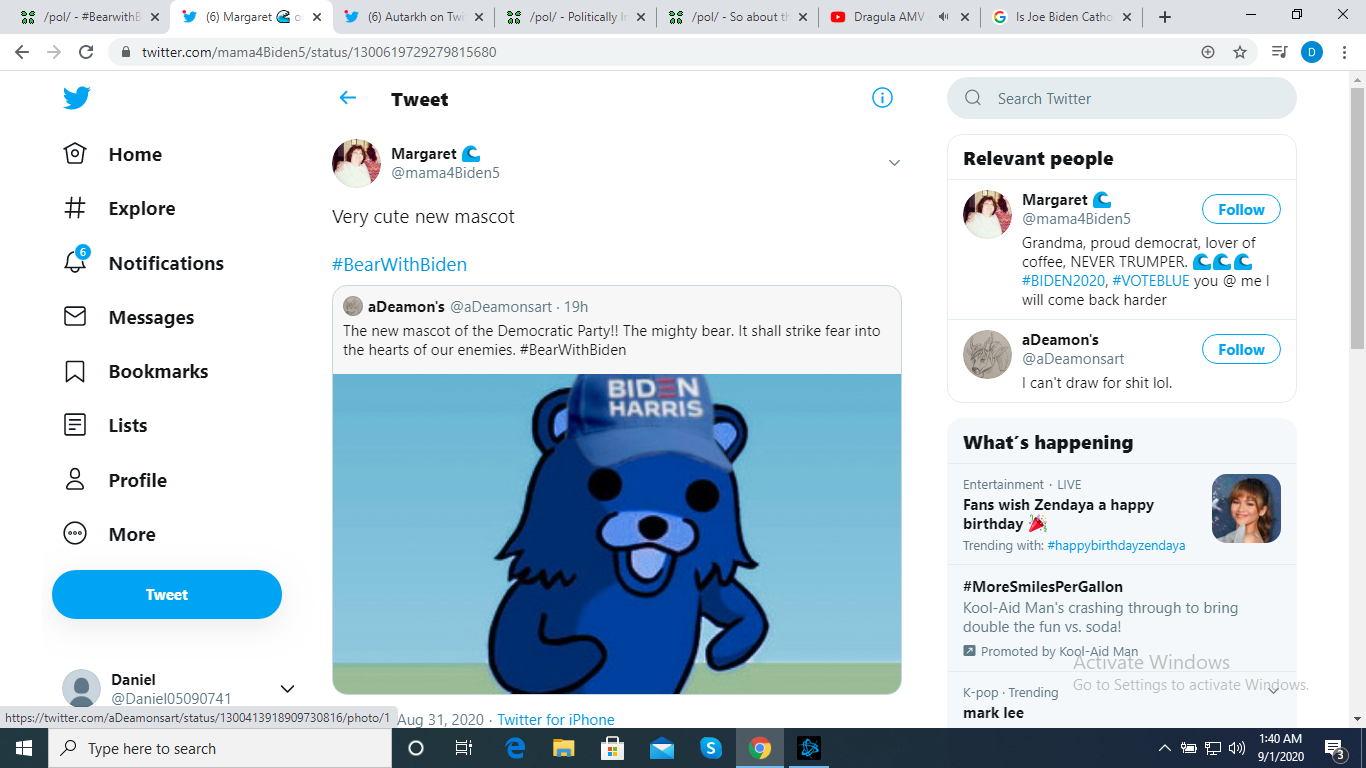Open mark lee K-pop trend
This screenshot has width=1366, height=768.
point(993,713)
